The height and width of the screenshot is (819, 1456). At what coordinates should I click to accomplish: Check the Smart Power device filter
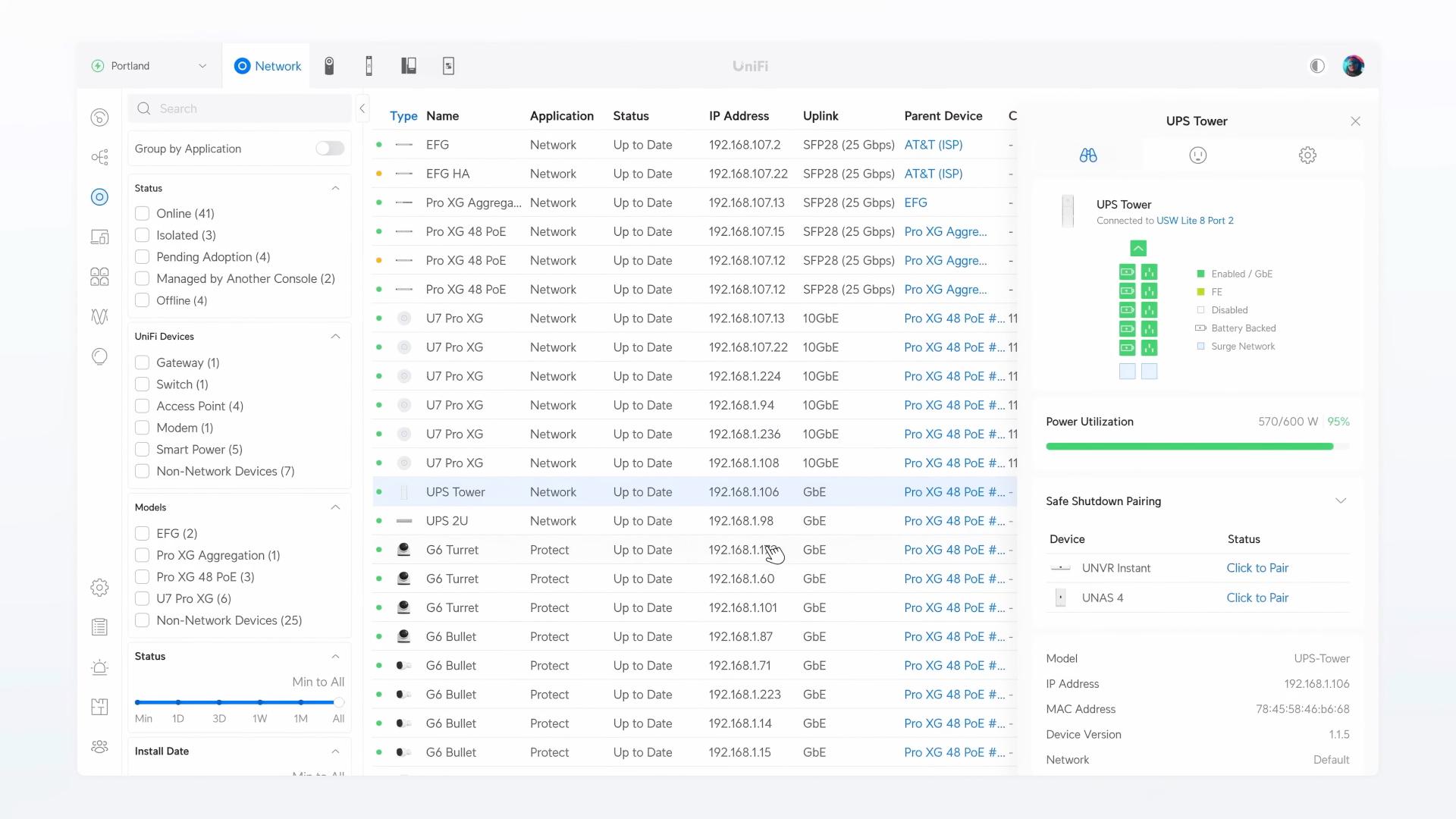click(142, 450)
